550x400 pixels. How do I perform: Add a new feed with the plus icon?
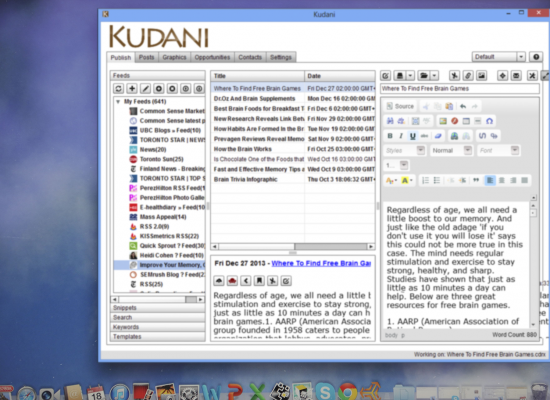pos(132,88)
